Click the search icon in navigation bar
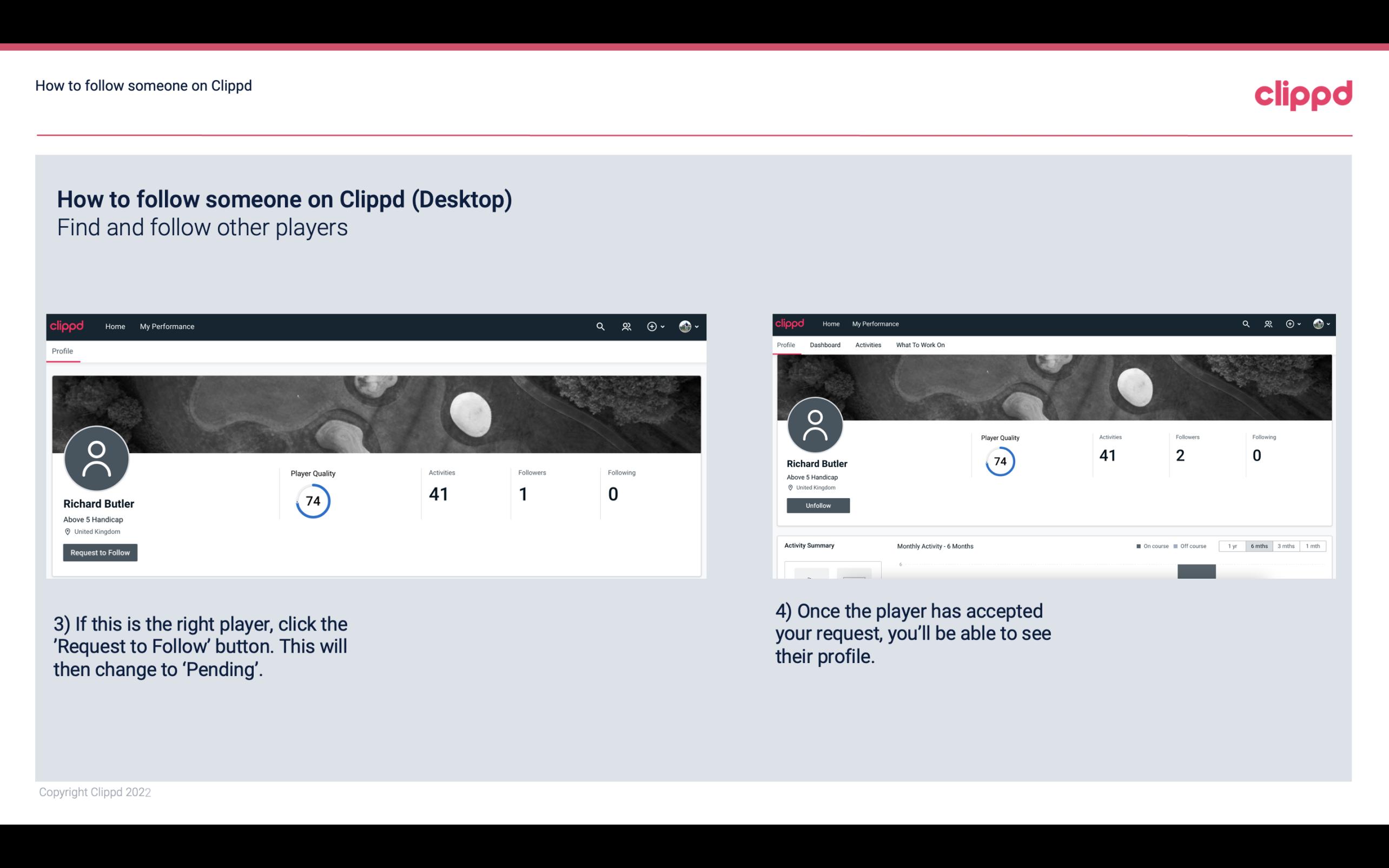This screenshot has width=1389, height=868. click(599, 326)
